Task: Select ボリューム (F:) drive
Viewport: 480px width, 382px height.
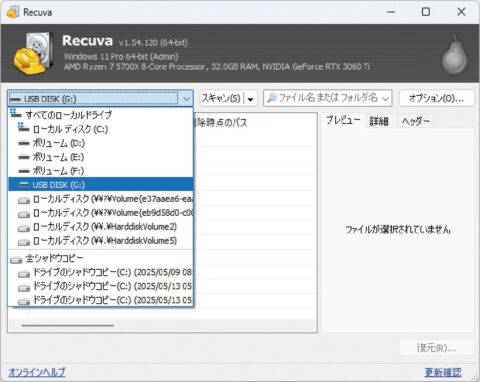Action: [x=100, y=171]
